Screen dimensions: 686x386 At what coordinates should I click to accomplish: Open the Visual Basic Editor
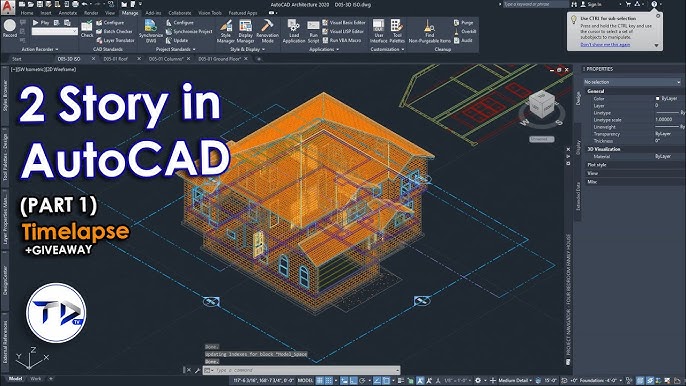(x=343, y=23)
